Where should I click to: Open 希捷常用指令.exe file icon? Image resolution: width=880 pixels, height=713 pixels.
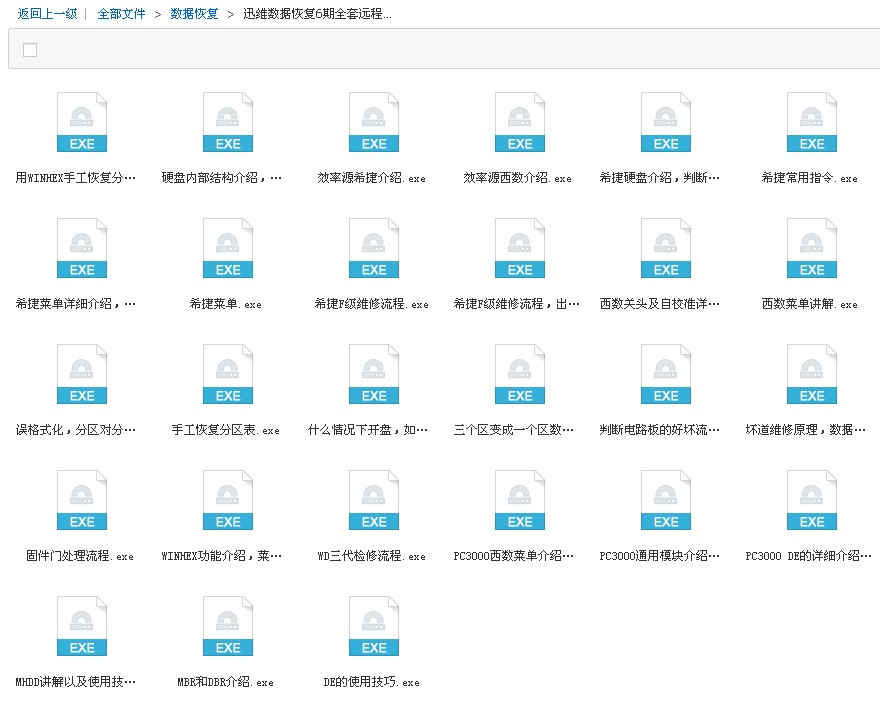click(x=812, y=122)
